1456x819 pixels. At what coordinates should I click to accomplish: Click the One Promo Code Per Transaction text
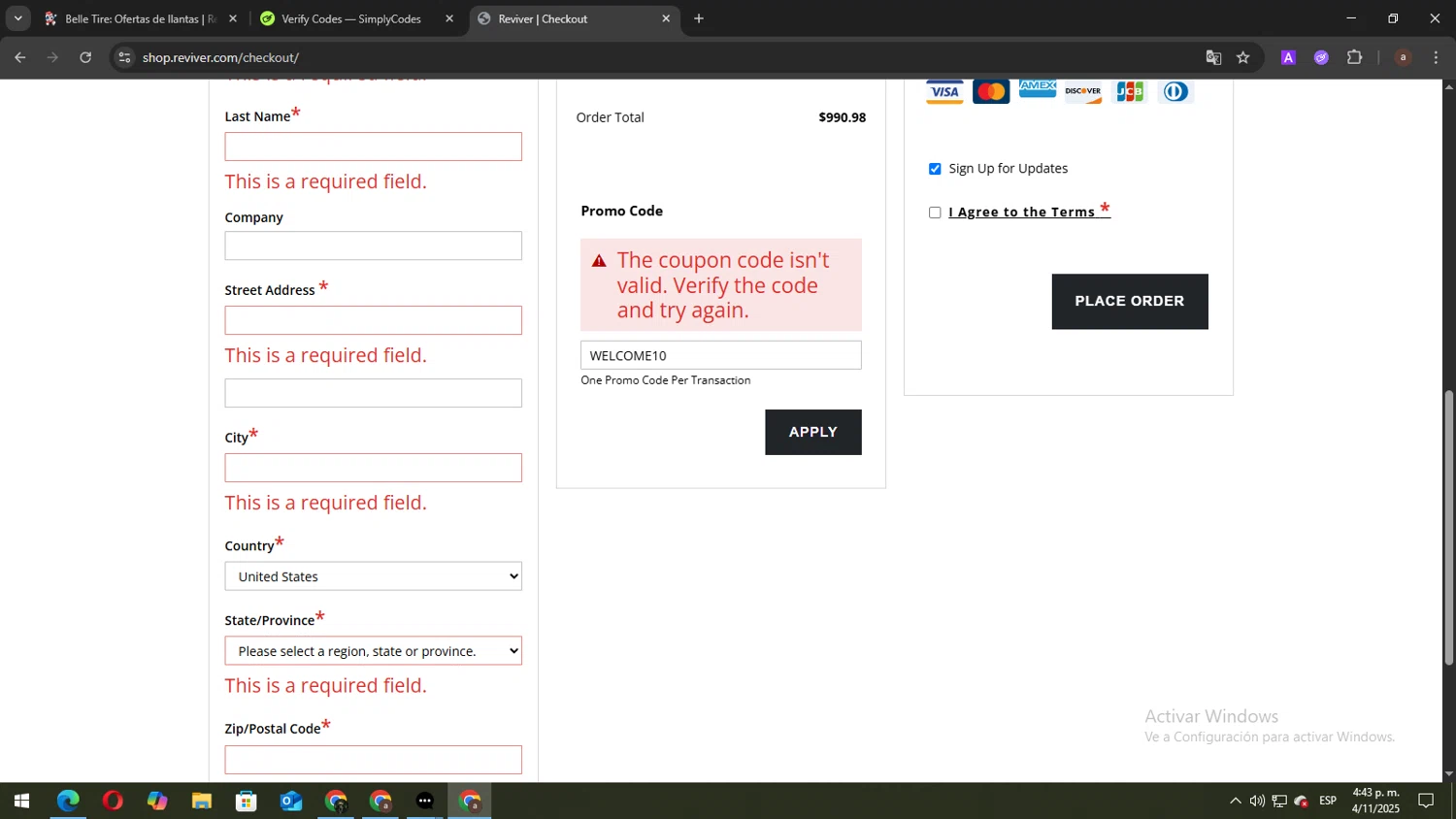pyautogui.click(x=666, y=380)
